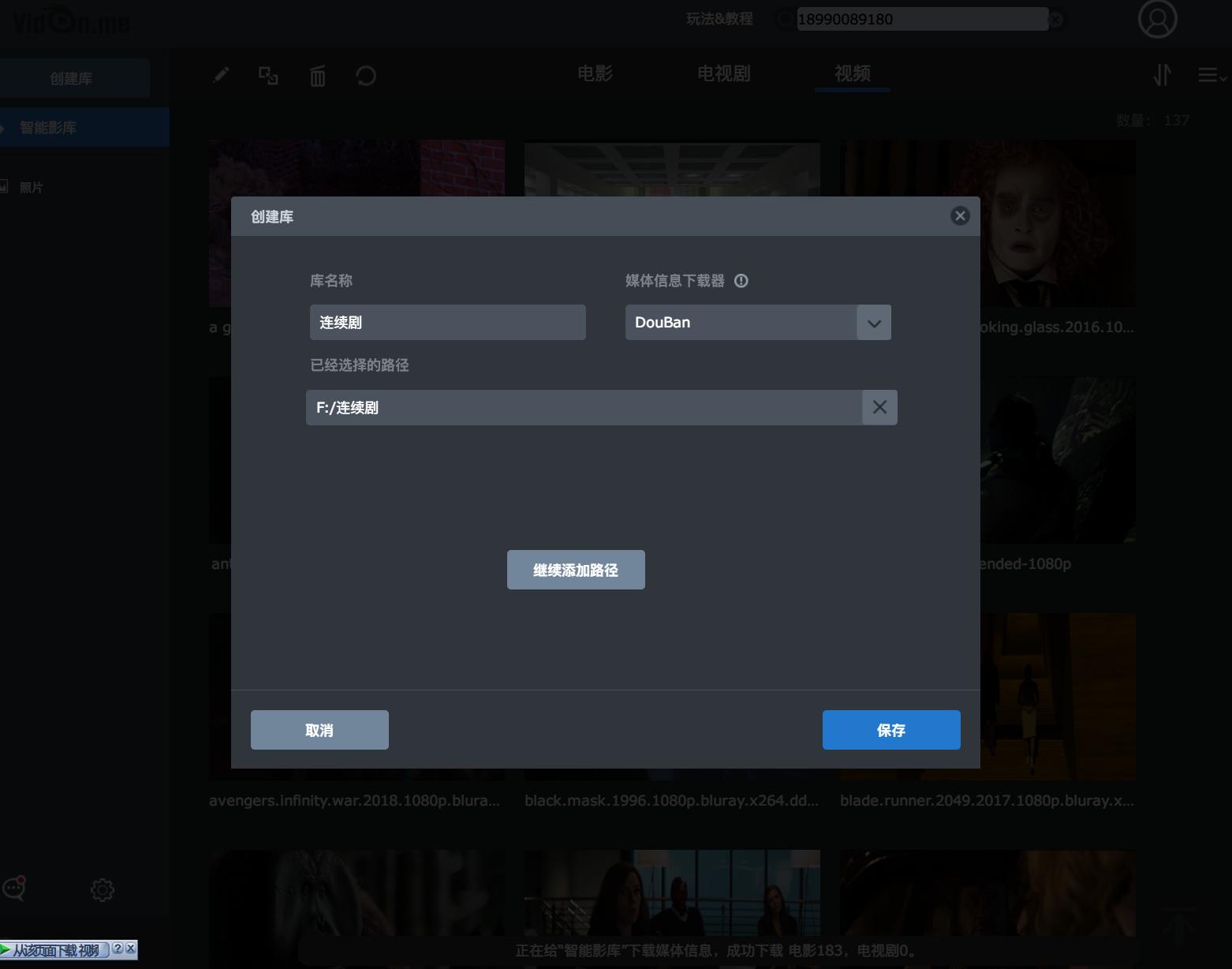The width and height of the screenshot is (1232, 969).
Task: Click the blade.runner.2049 file name
Action: 987,800
